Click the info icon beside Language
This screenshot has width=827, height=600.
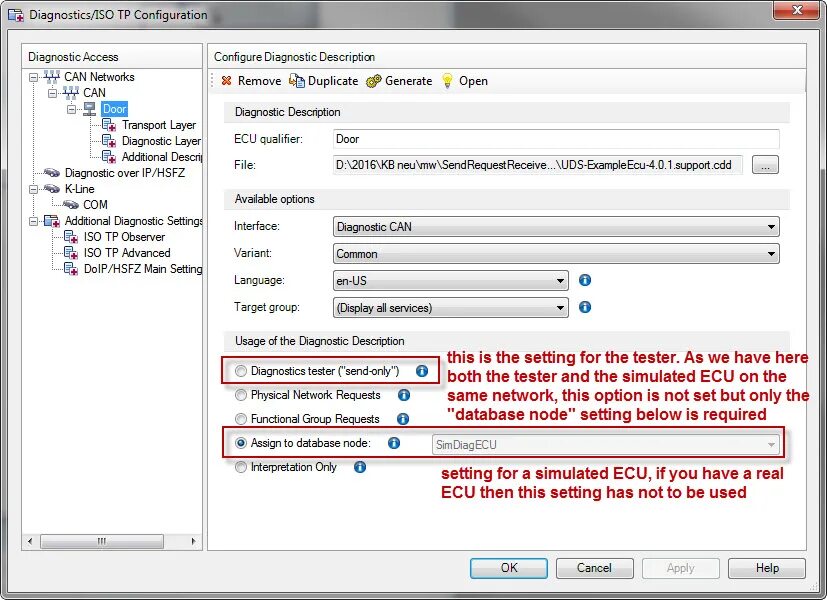pos(585,280)
